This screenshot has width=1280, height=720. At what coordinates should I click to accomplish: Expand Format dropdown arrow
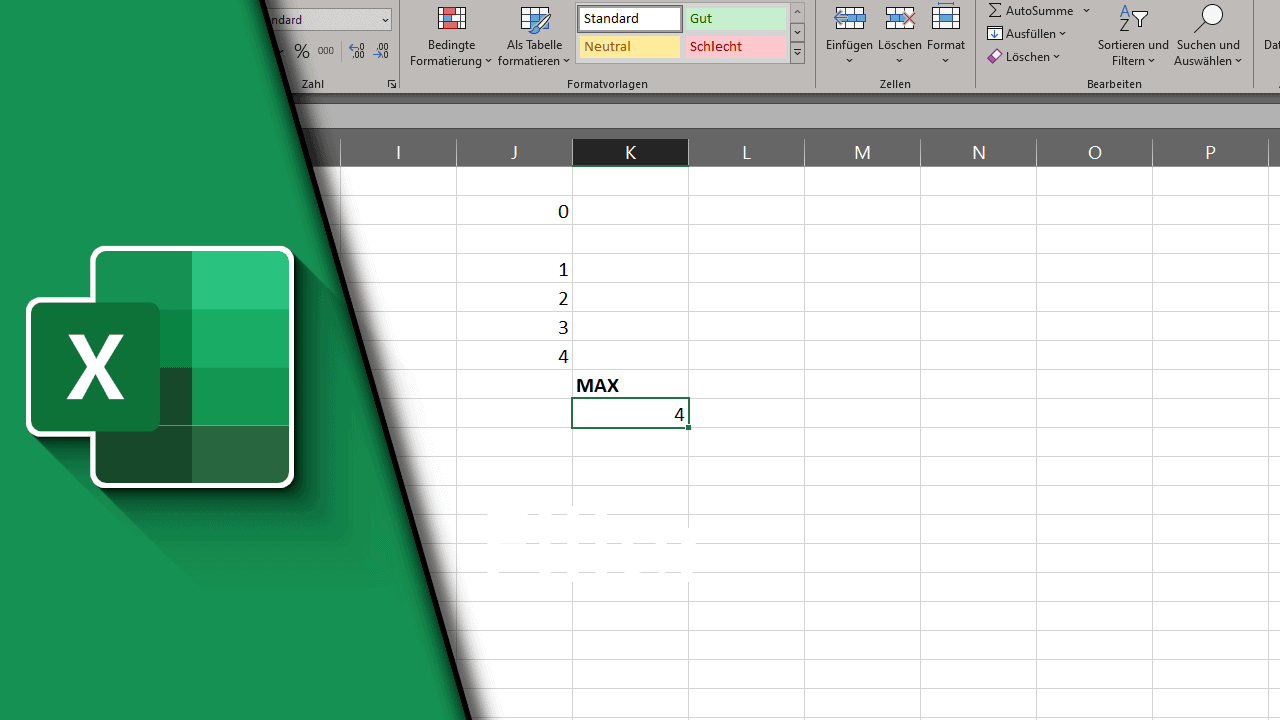[945, 61]
